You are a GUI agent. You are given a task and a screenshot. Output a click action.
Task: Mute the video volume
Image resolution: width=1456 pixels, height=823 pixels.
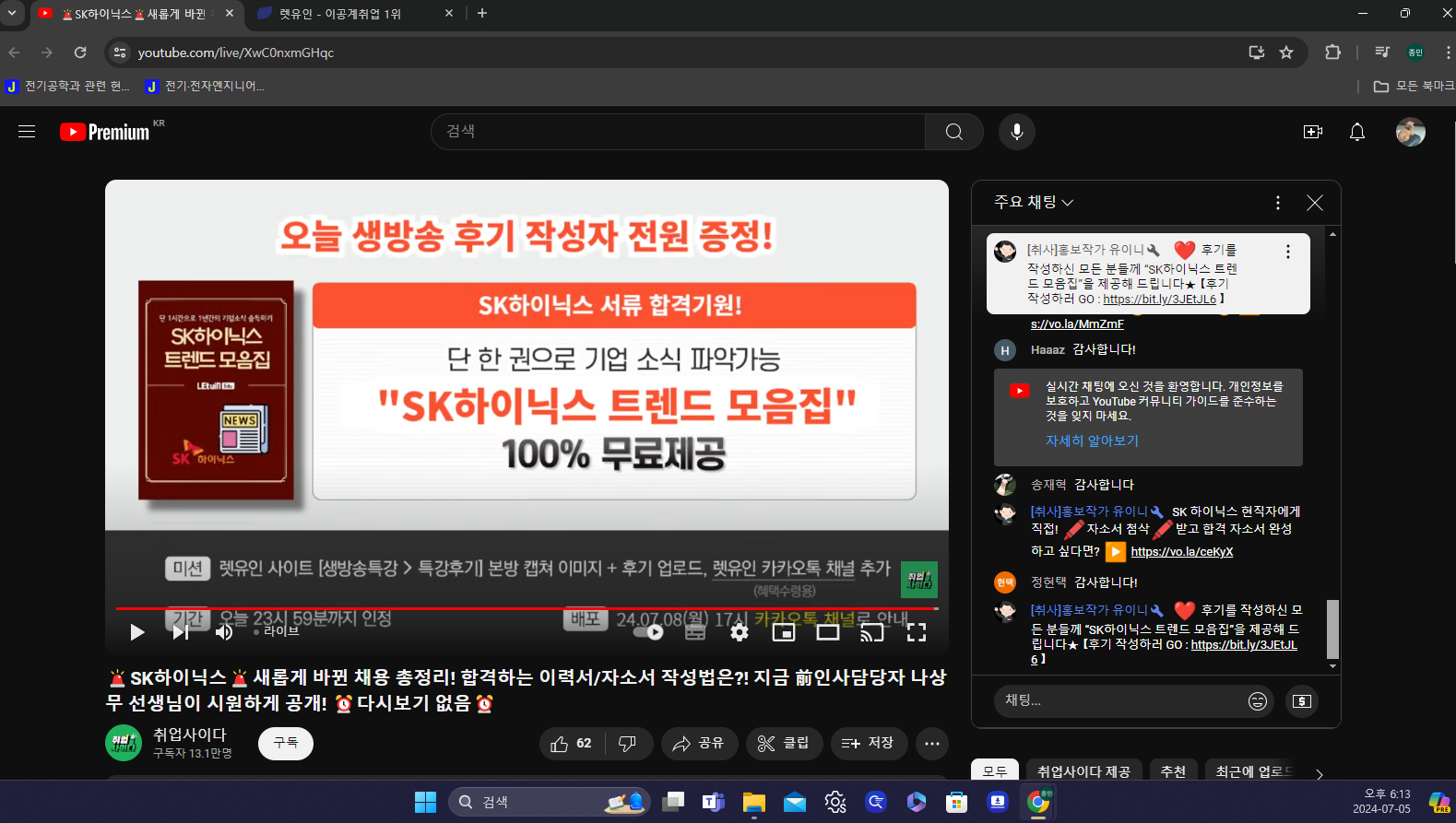pyautogui.click(x=224, y=632)
